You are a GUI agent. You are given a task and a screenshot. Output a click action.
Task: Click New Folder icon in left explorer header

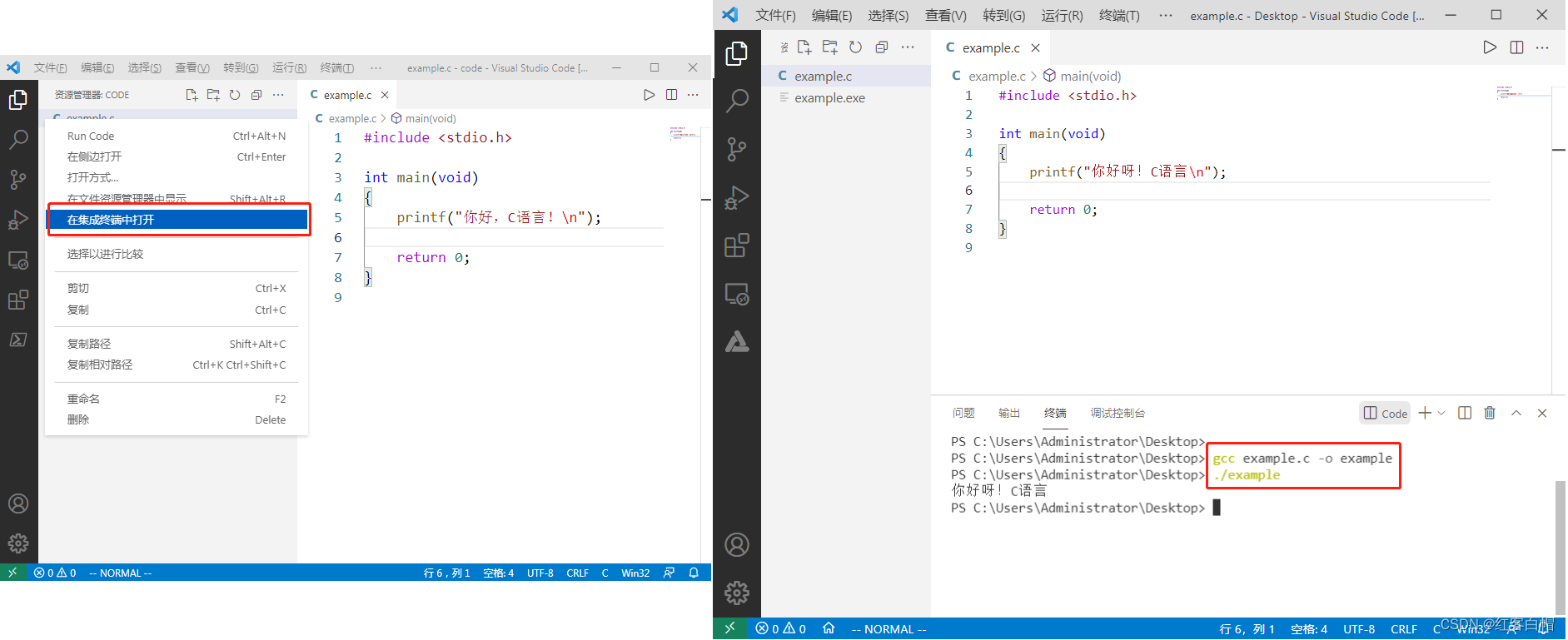tap(213, 95)
